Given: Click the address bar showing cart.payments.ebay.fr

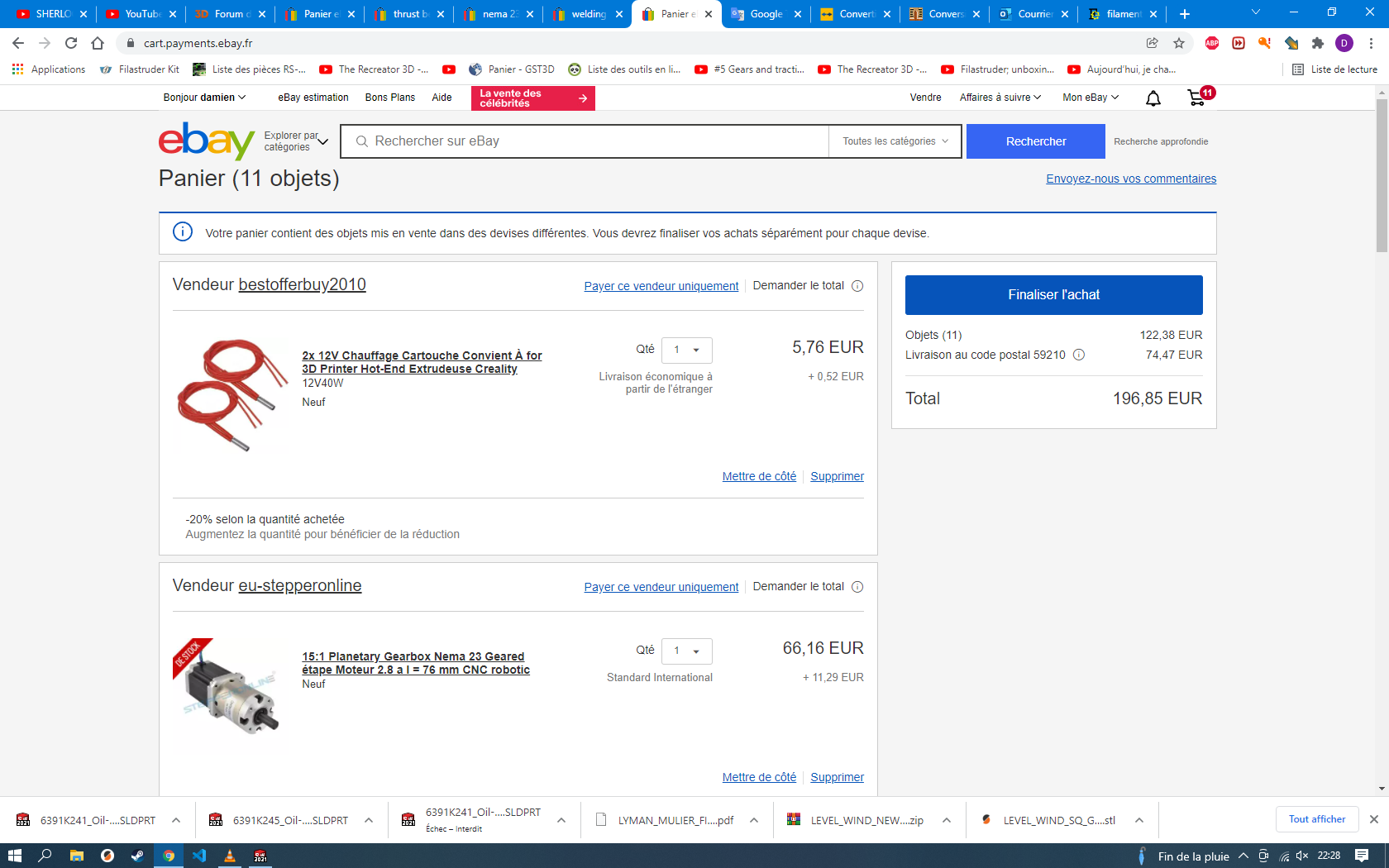Looking at the screenshot, I should point(628,43).
